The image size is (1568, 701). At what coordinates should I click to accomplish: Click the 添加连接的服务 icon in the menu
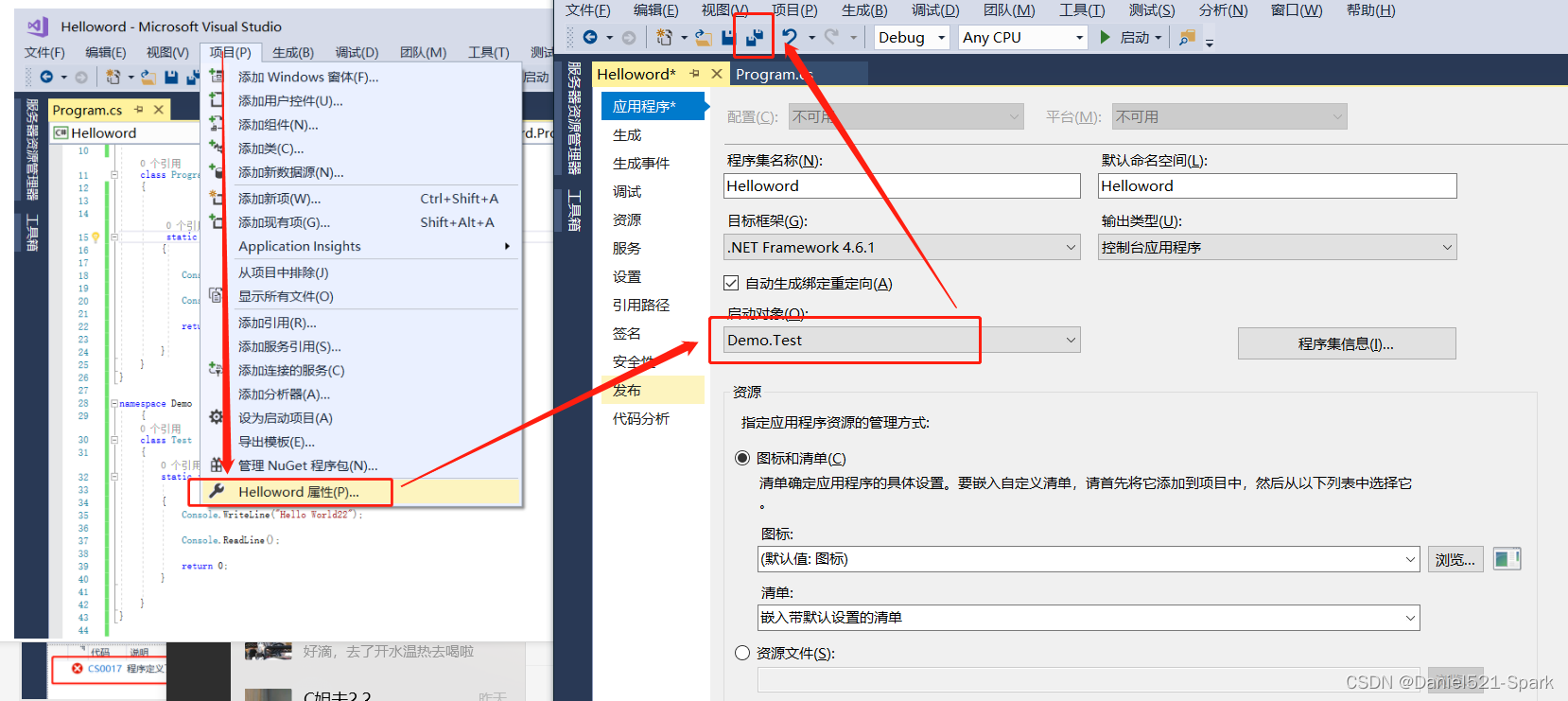[217, 370]
